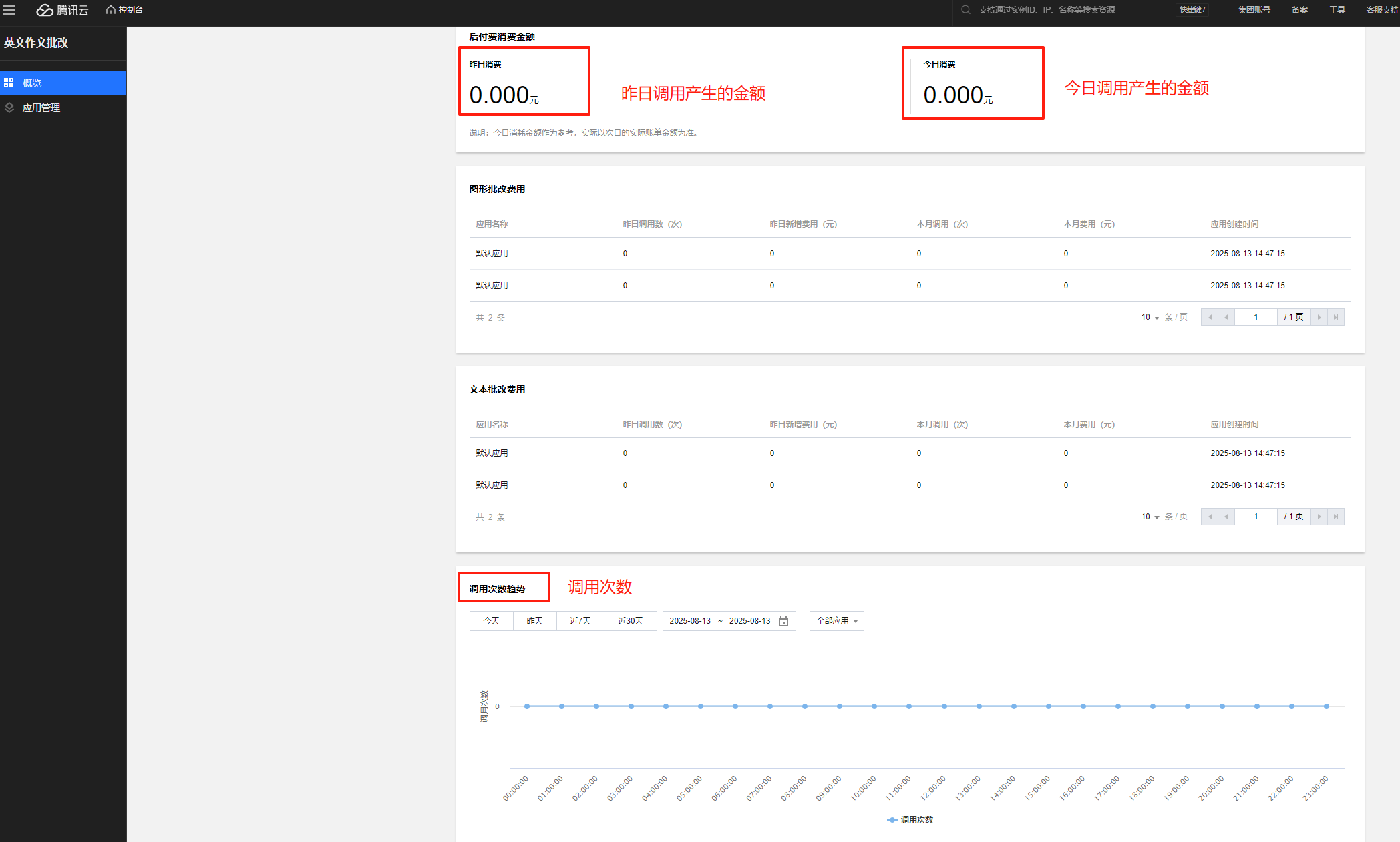The width and height of the screenshot is (1400, 842).
Task: Click the search magnifier icon
Action: point(965,10)
